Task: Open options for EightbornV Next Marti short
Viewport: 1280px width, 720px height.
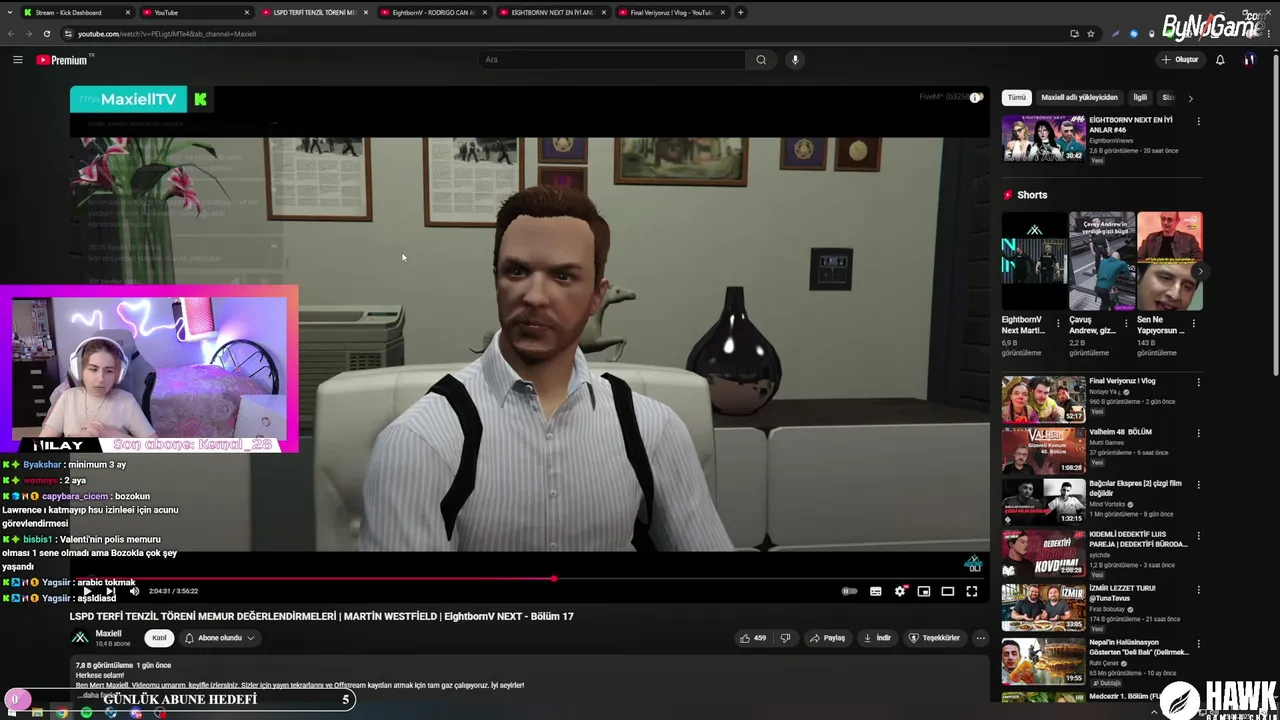Action: tap(1058, 323)
